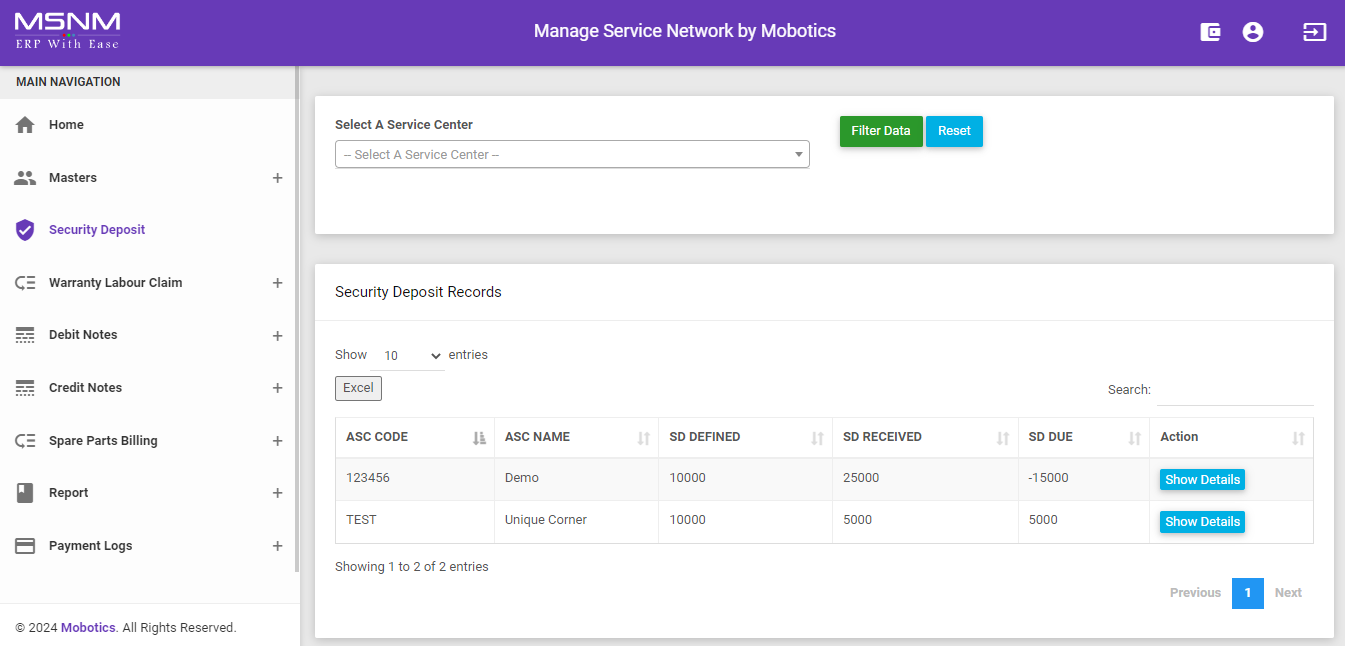Screen dimensions: 1345x646
Task: Click the logout icon in header
Action: tap(1314, 32)
